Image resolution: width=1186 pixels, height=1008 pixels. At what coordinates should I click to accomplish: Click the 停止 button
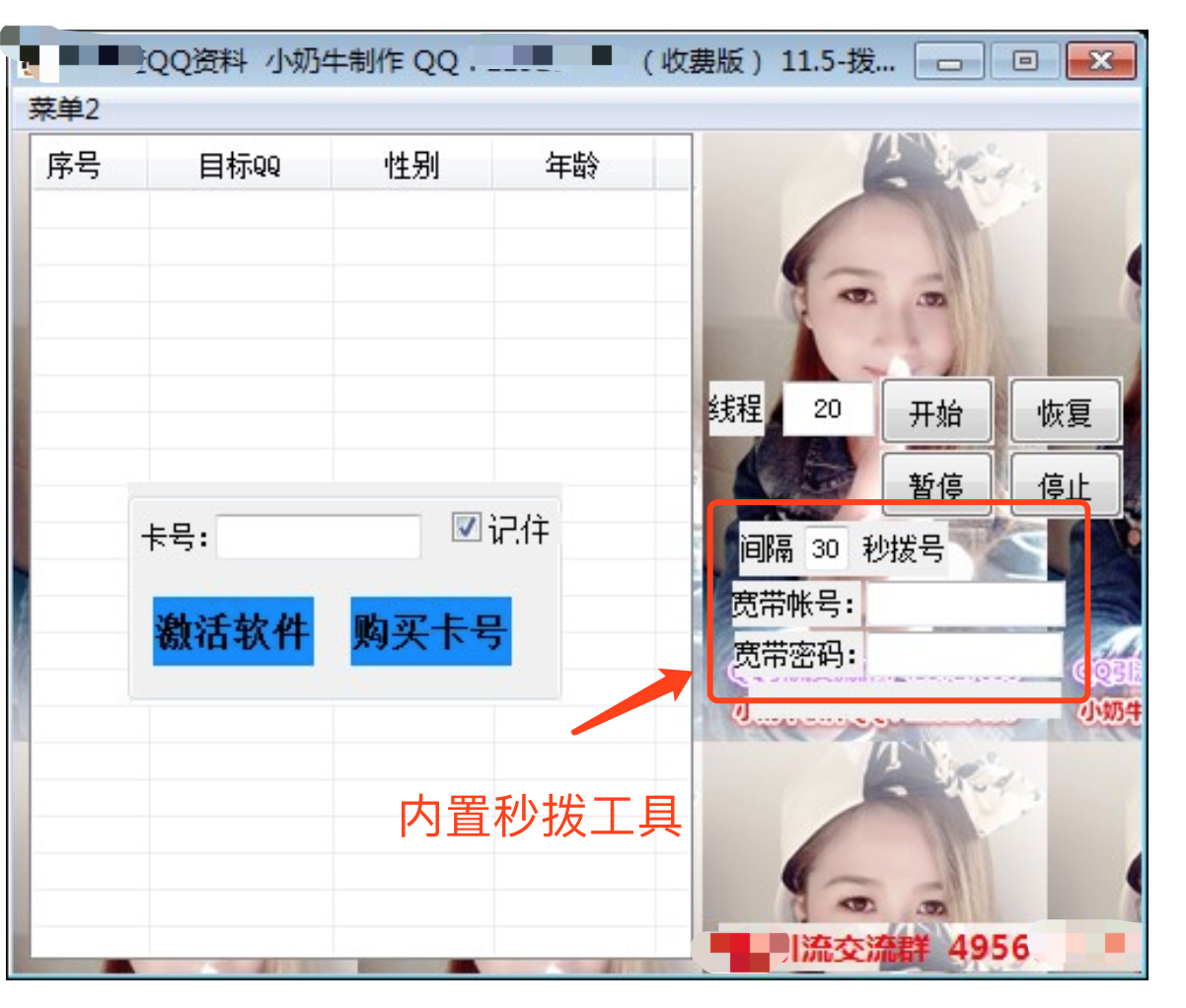pos(1065,482)
